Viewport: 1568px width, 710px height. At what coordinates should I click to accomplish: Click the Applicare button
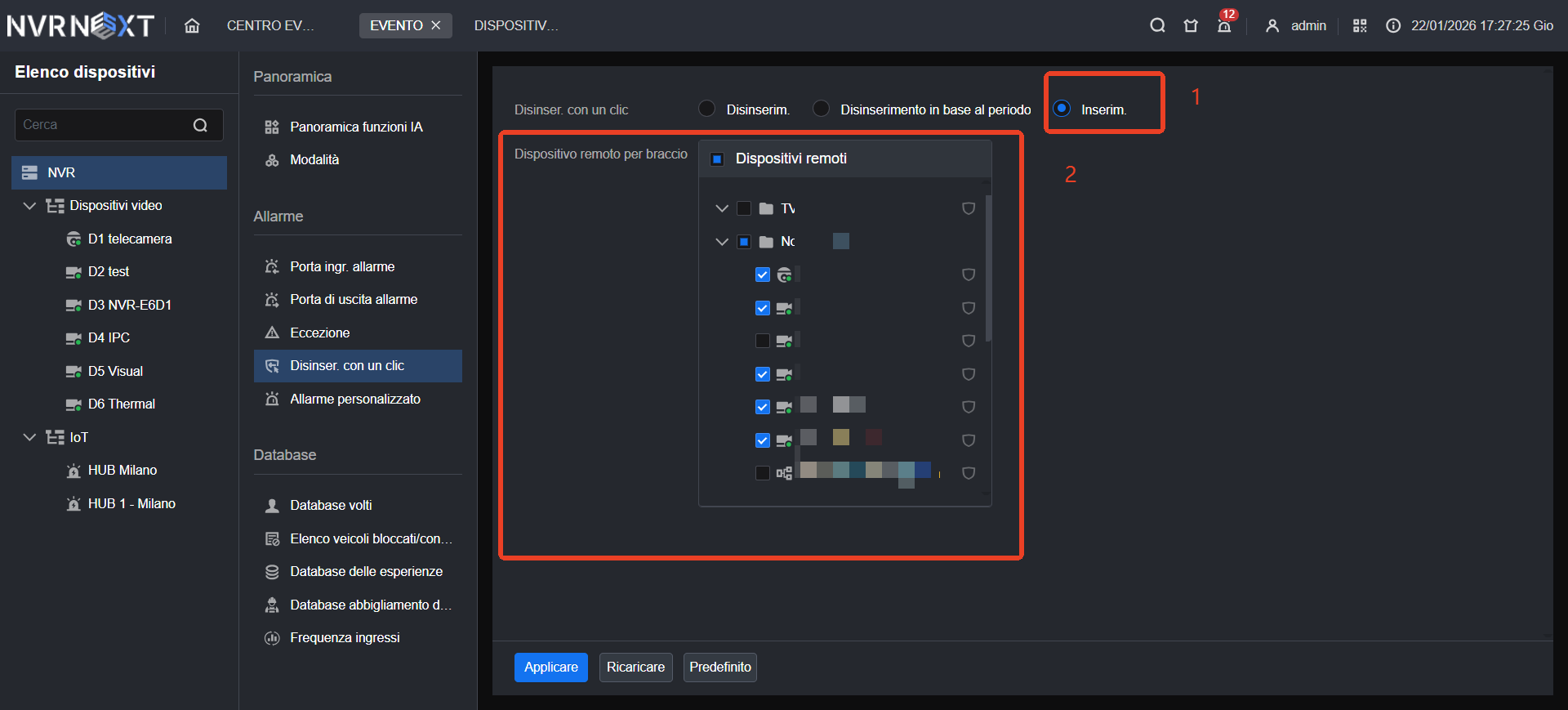point(551,667)
